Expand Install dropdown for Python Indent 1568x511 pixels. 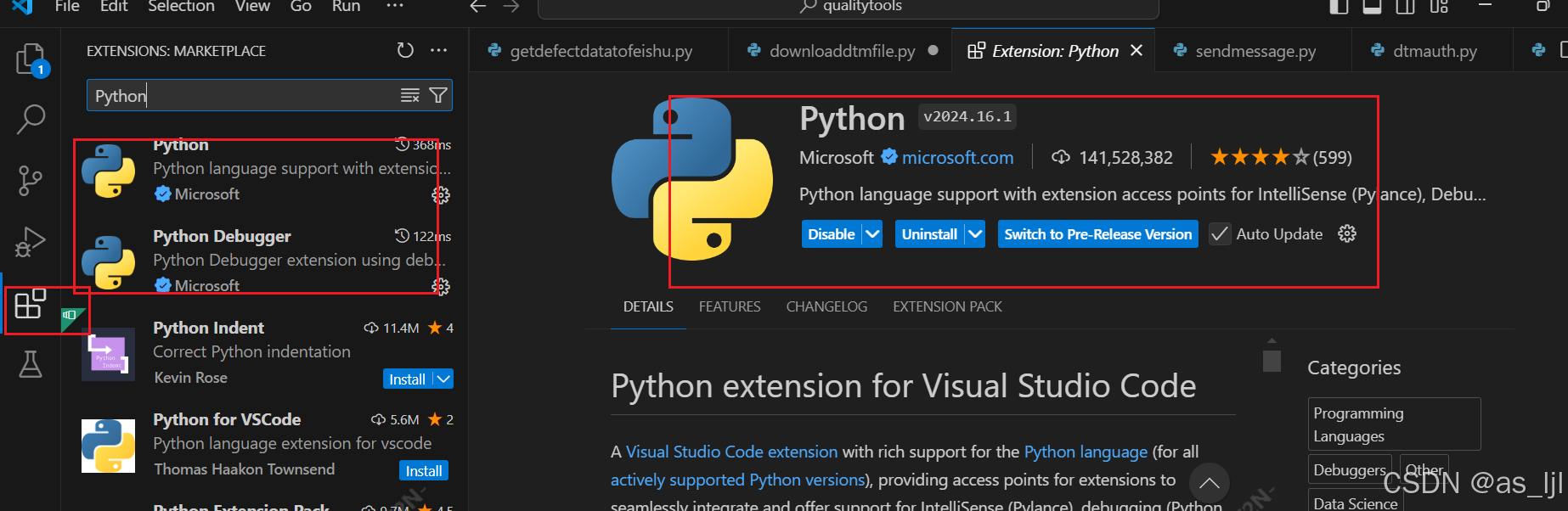click(x=443, y=379)
